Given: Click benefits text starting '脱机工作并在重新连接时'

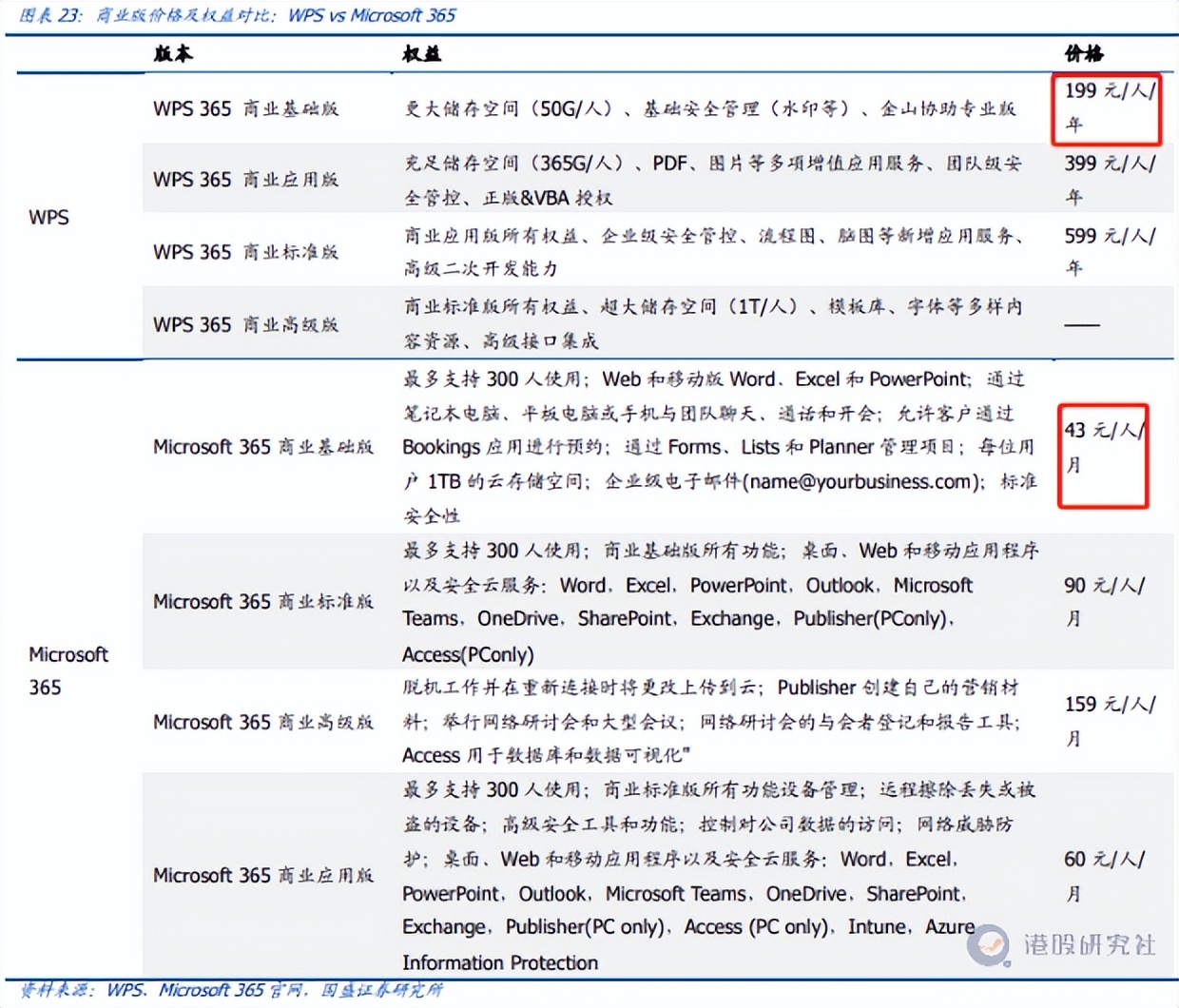Looking at the screenshot, I should (711, 721).
